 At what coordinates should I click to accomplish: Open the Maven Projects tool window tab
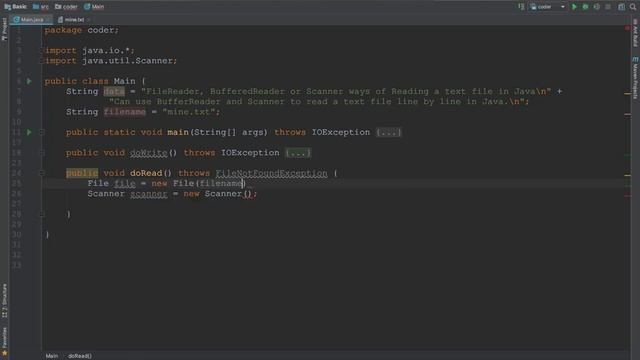click(636, 78)
